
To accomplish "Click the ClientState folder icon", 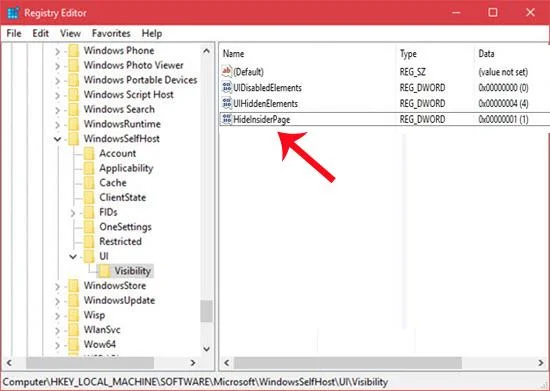I will click(89, 198).
